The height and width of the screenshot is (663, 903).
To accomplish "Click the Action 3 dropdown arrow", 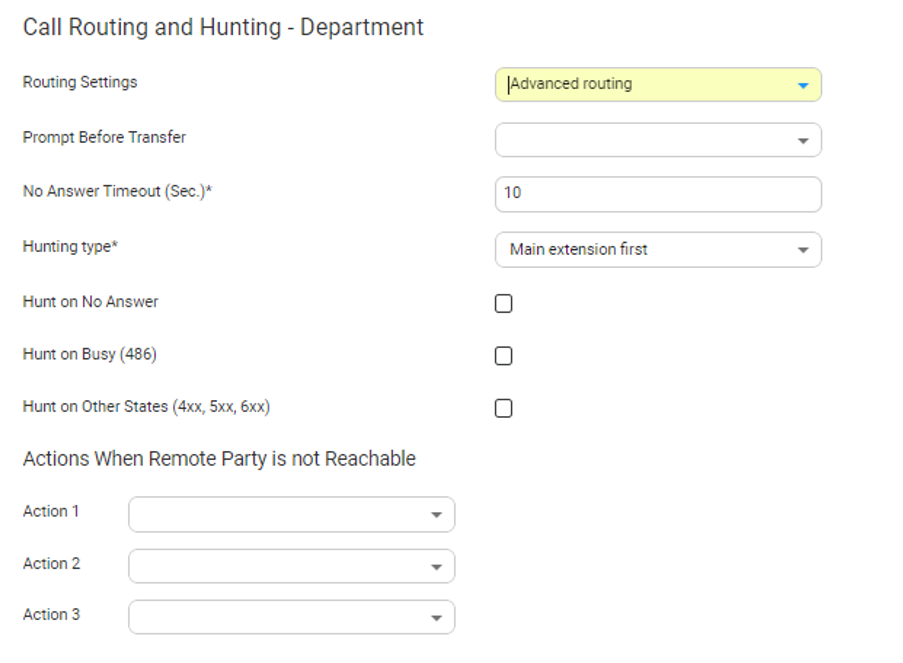I will (436, 618).
